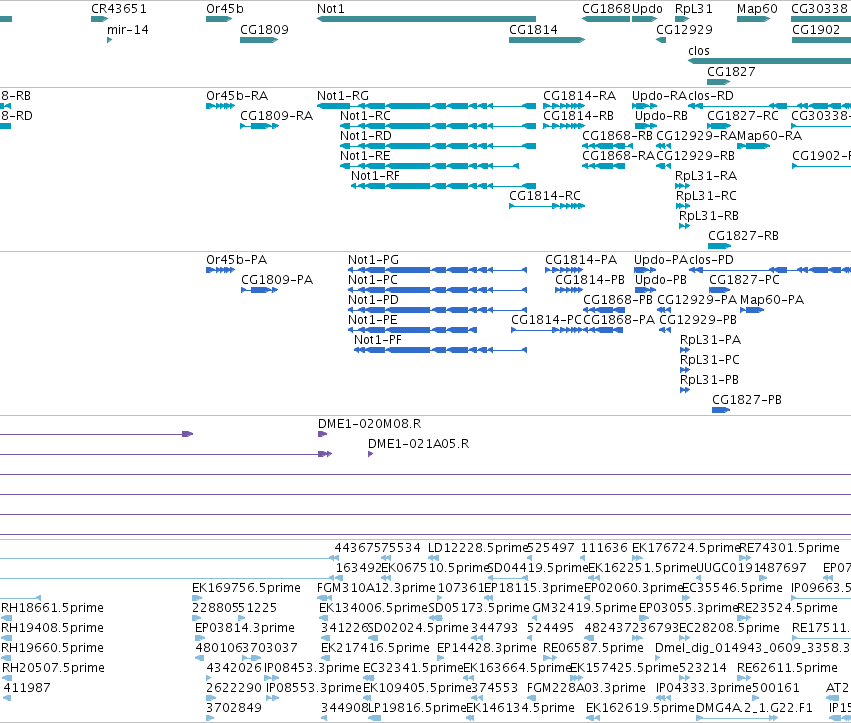Click the CG1814-RA transcript label
The image size is (851, 723).
[580, 96]
